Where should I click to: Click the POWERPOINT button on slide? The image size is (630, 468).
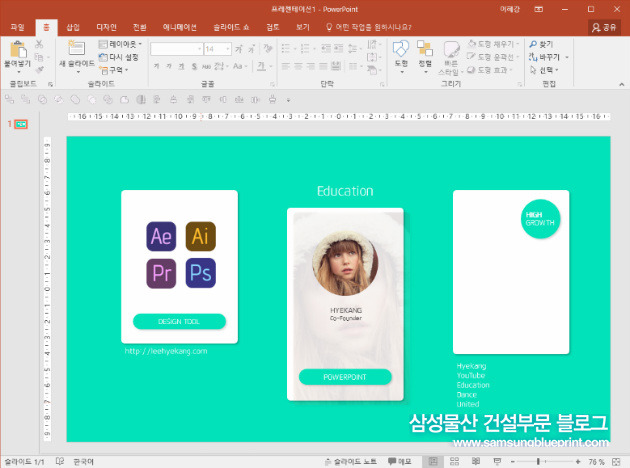coord(345,377)
